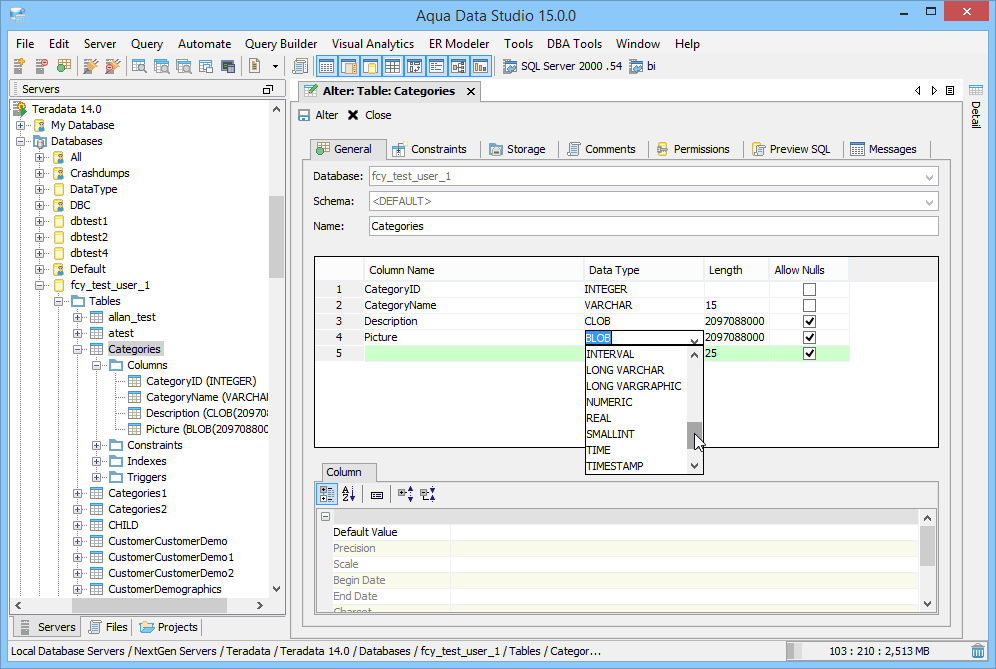Open the dropdown arrow beside new document icon
The width and height of the screenshot is (996, 669).
[275, 66]
